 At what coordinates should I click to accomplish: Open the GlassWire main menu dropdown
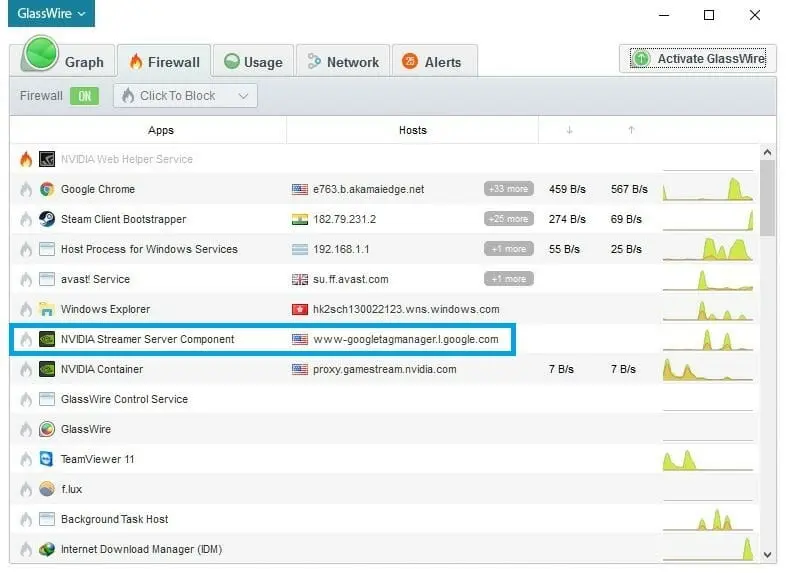coord(51,14)
